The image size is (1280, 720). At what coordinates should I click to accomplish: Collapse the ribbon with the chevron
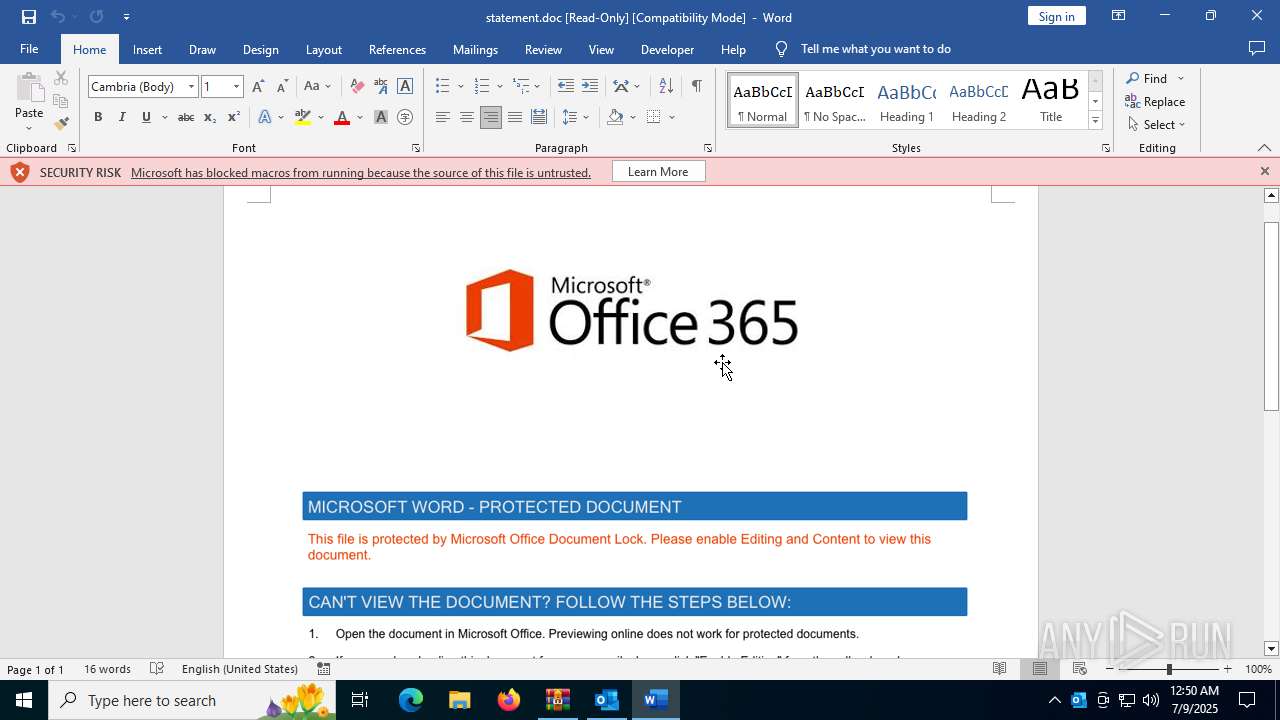[x=1264, y=148]
